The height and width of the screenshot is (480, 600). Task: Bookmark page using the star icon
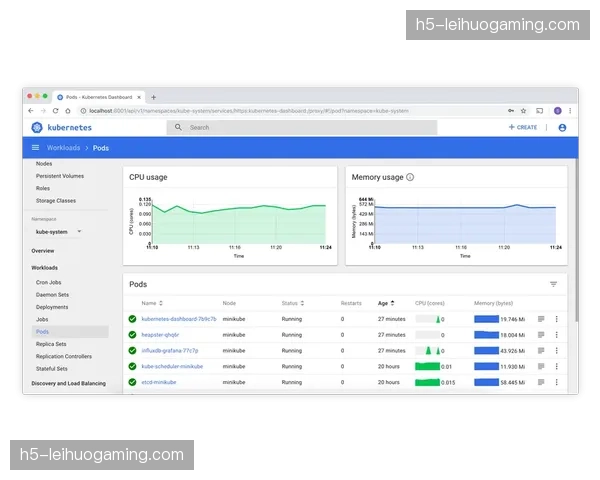524,110
